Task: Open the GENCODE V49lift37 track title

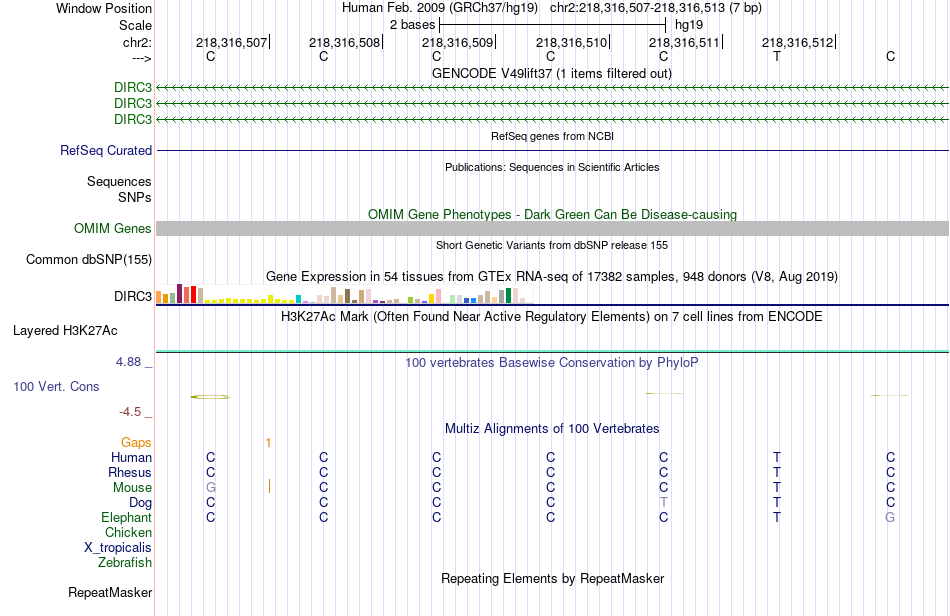Action: pos(551,73)
